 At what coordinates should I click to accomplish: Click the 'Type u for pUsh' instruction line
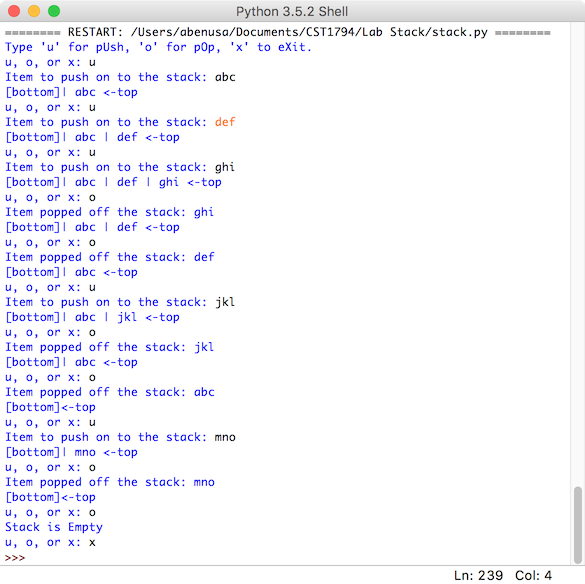click(158, 47)
